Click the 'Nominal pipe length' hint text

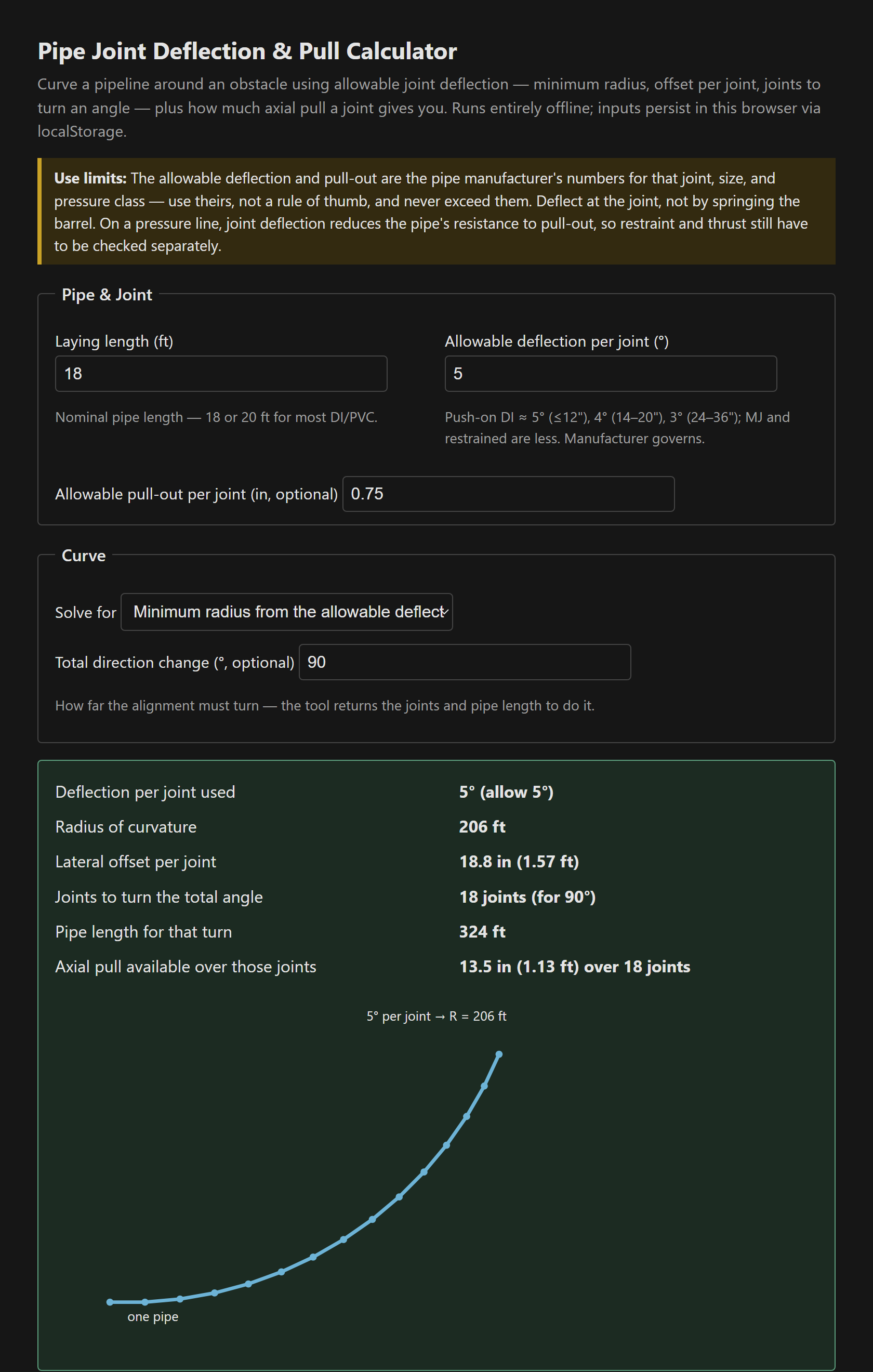217,417
